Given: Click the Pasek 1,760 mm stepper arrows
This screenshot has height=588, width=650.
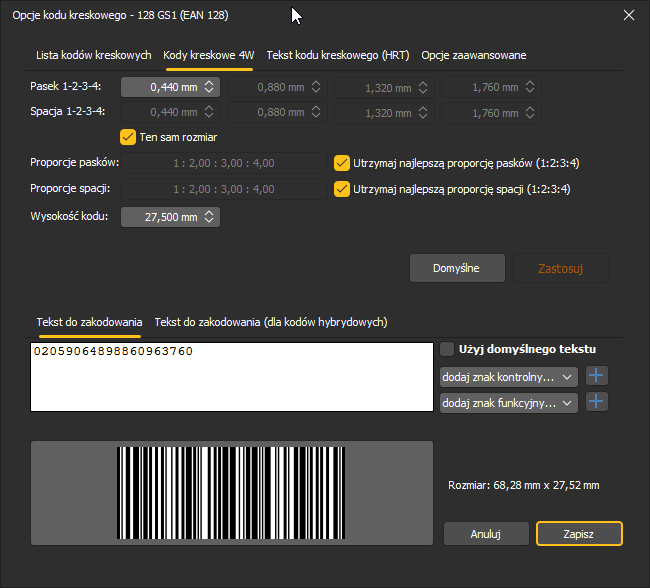Looking at the screenshot, I should point(530,87).
